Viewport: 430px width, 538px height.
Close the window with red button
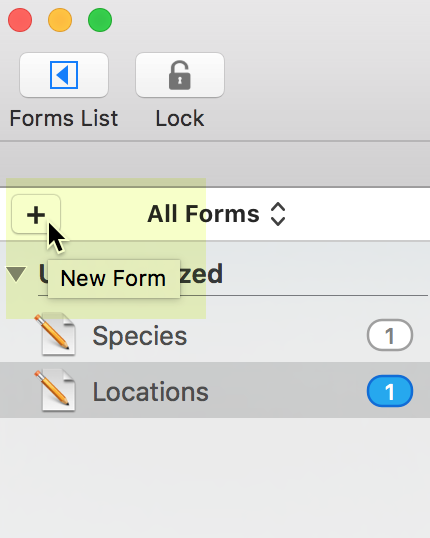coord(20,20)
